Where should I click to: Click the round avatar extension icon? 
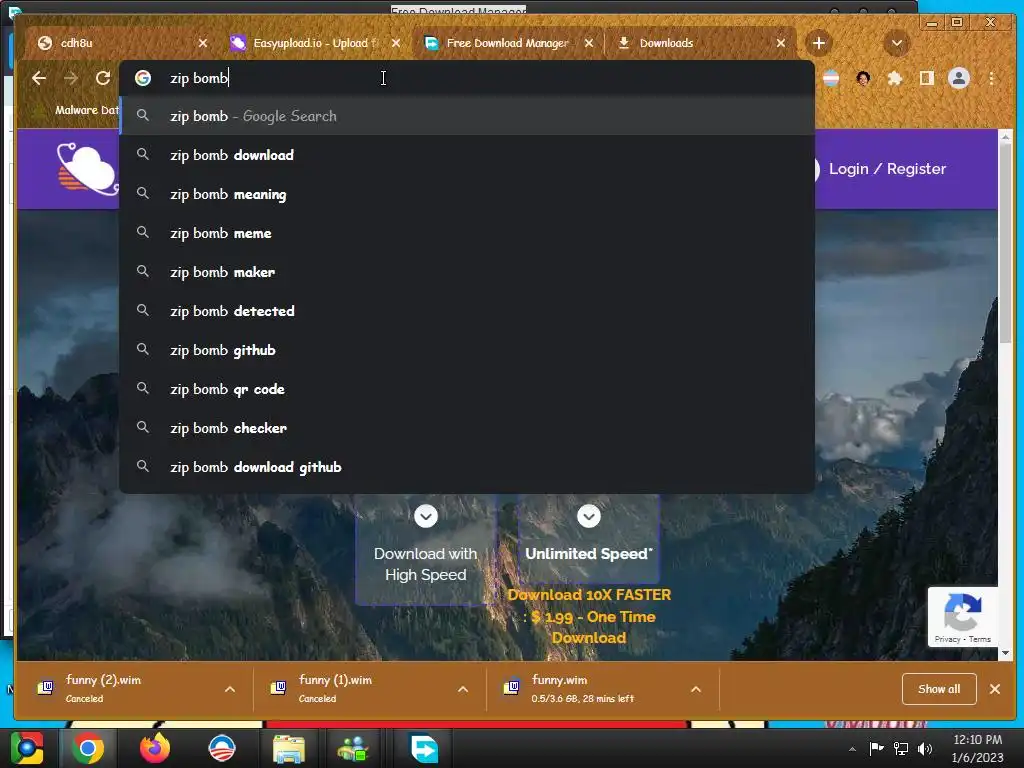coord(863,78)
